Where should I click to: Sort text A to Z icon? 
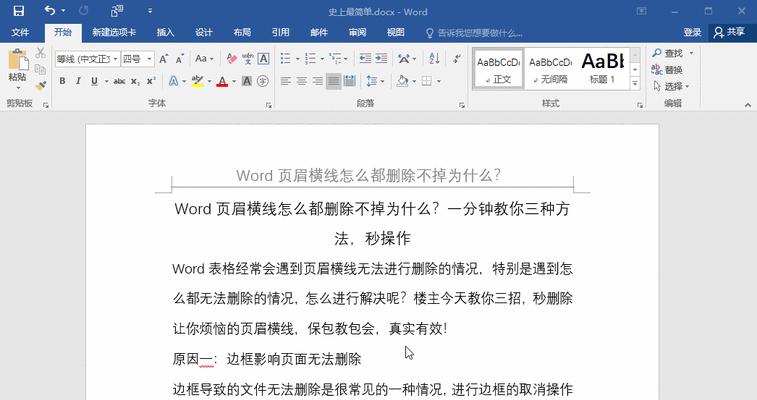point(434,59)
